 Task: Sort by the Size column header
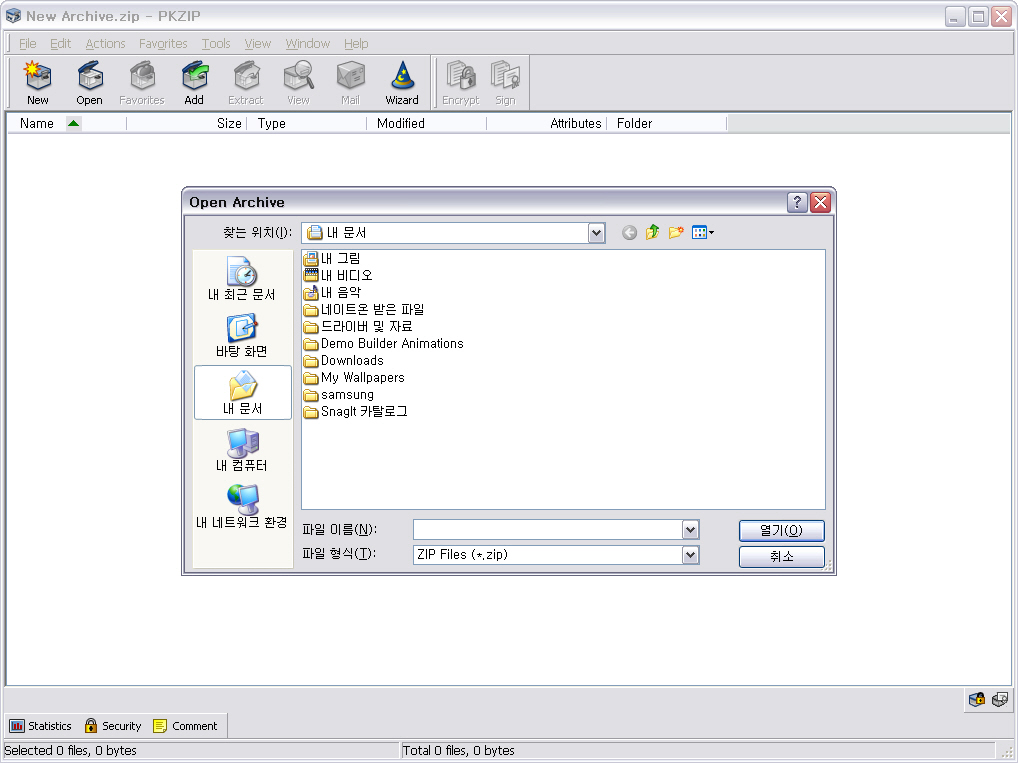(186, 123)
